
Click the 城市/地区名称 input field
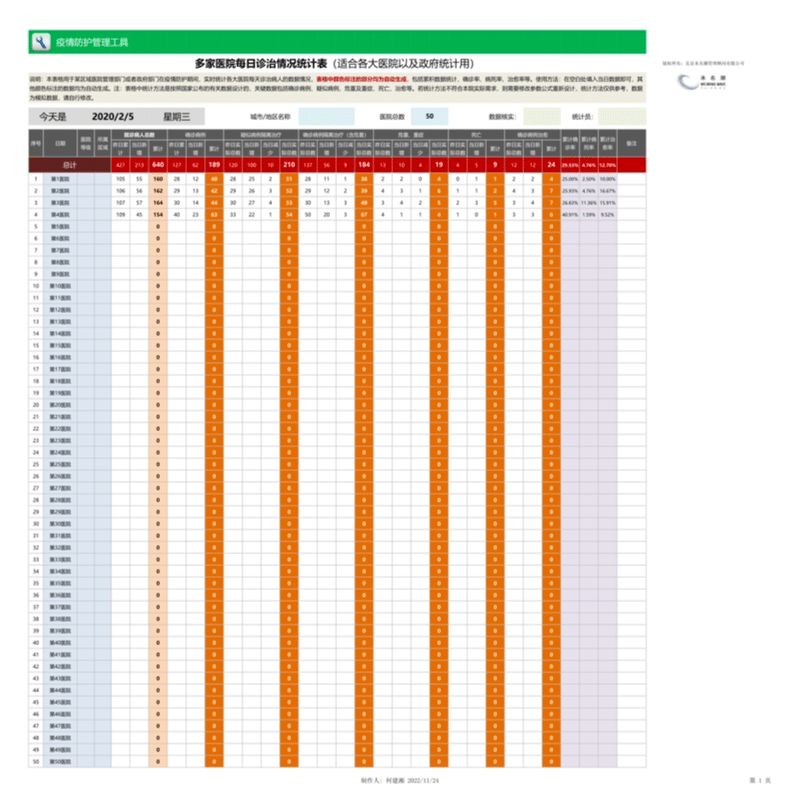click(x=325, y=117)
